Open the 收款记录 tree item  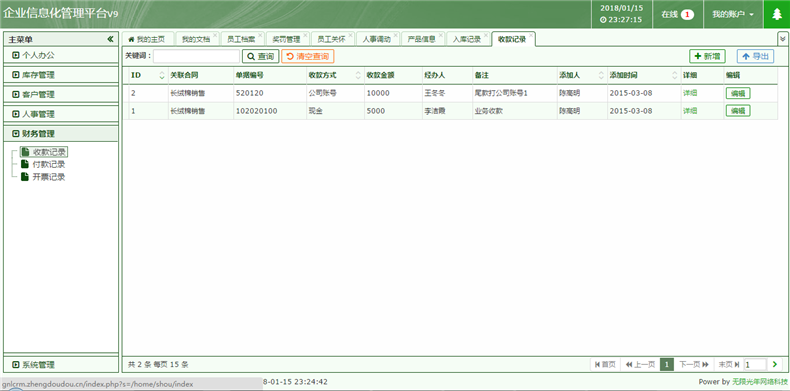tap(43, 152)
